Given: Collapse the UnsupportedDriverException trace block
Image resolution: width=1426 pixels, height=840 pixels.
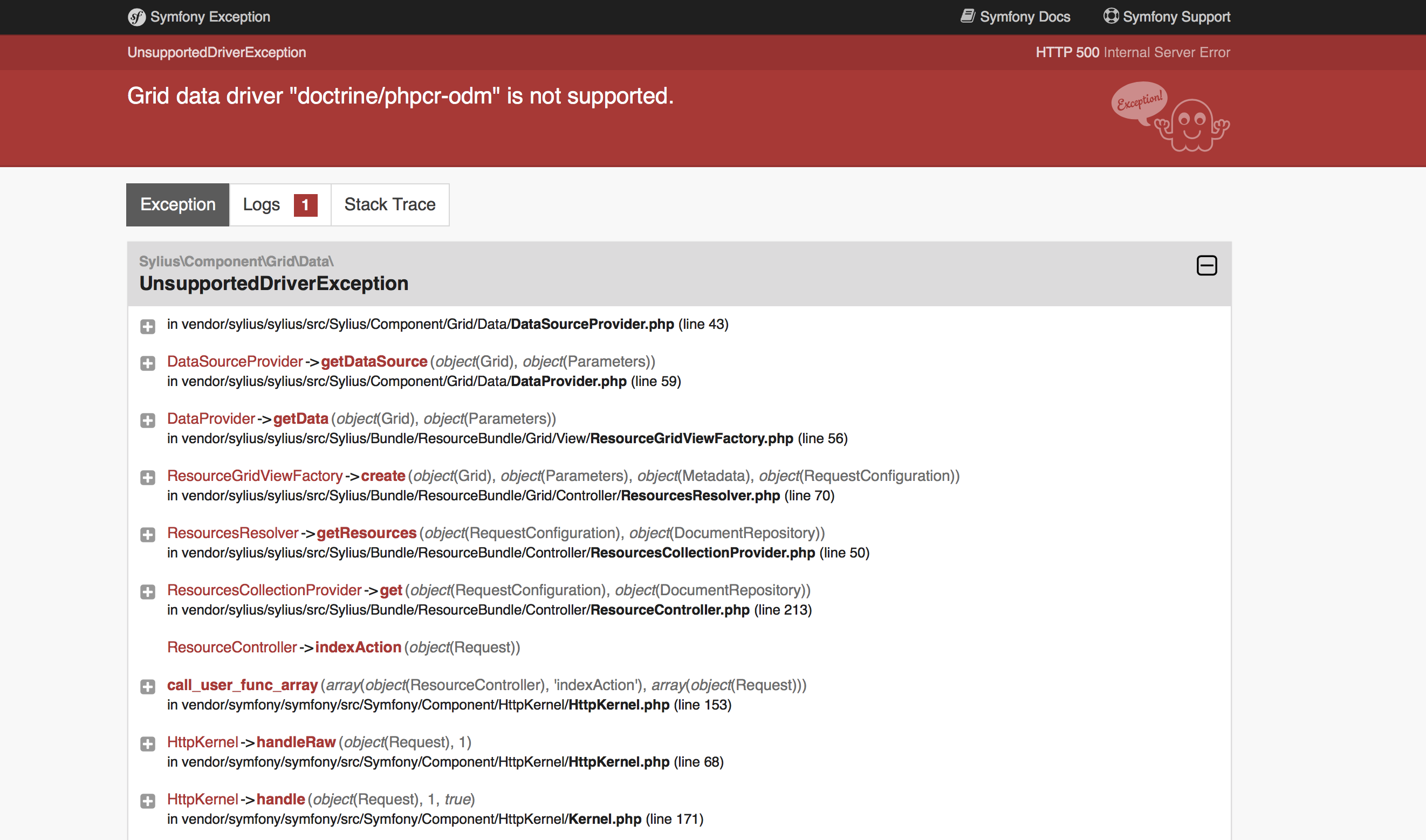Looking at the screenshot, I should click(1206, 265).
